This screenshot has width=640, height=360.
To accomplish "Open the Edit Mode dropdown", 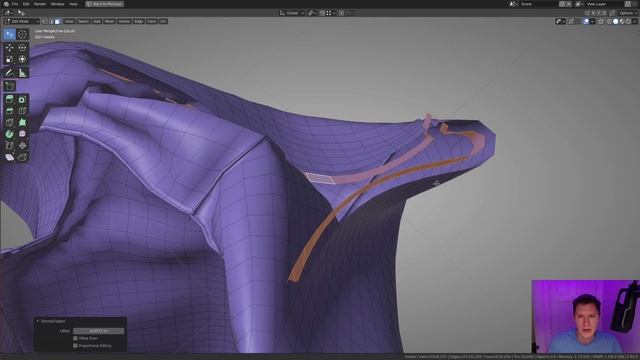I will tap(22, 21).
